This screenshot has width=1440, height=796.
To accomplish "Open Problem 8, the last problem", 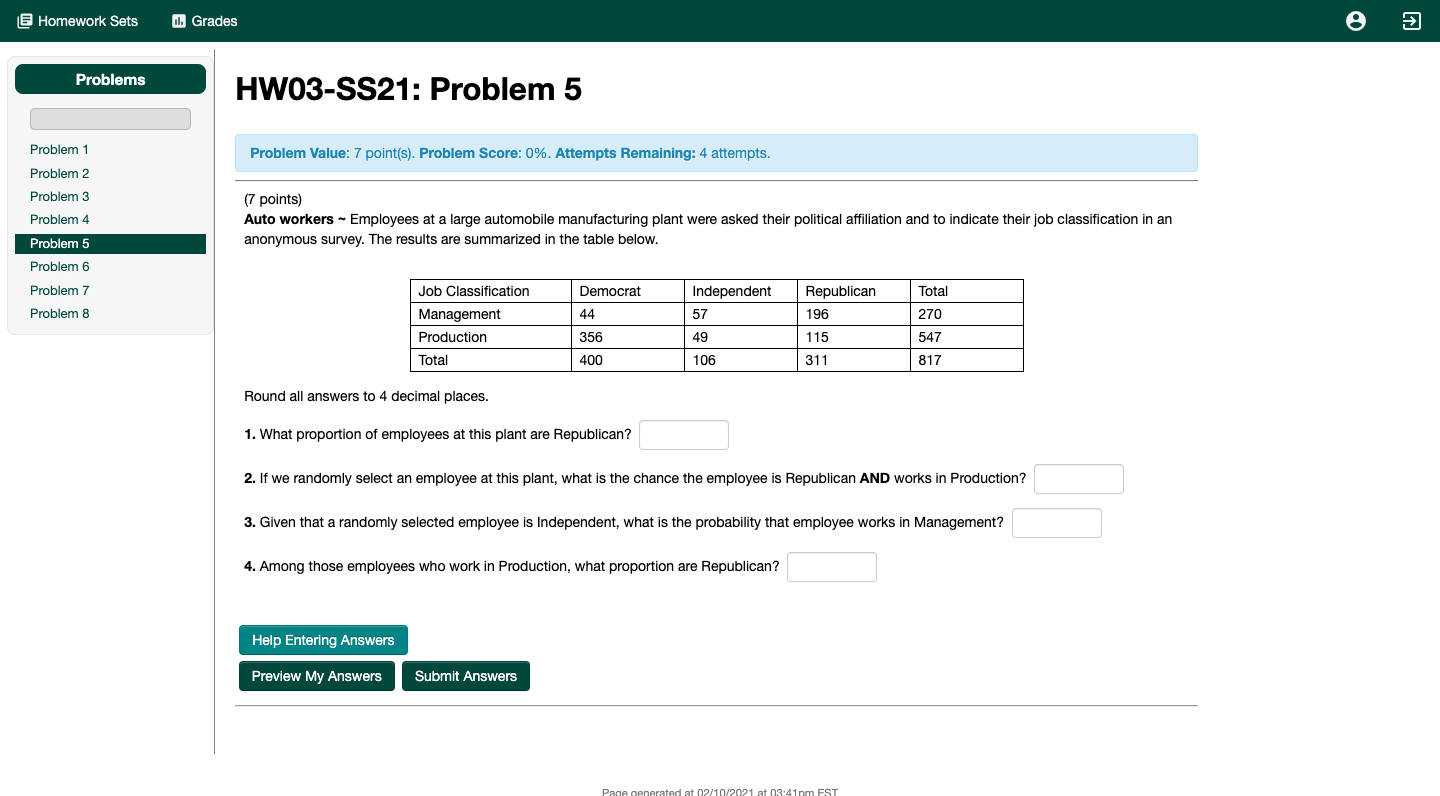I will pos(59,313).
